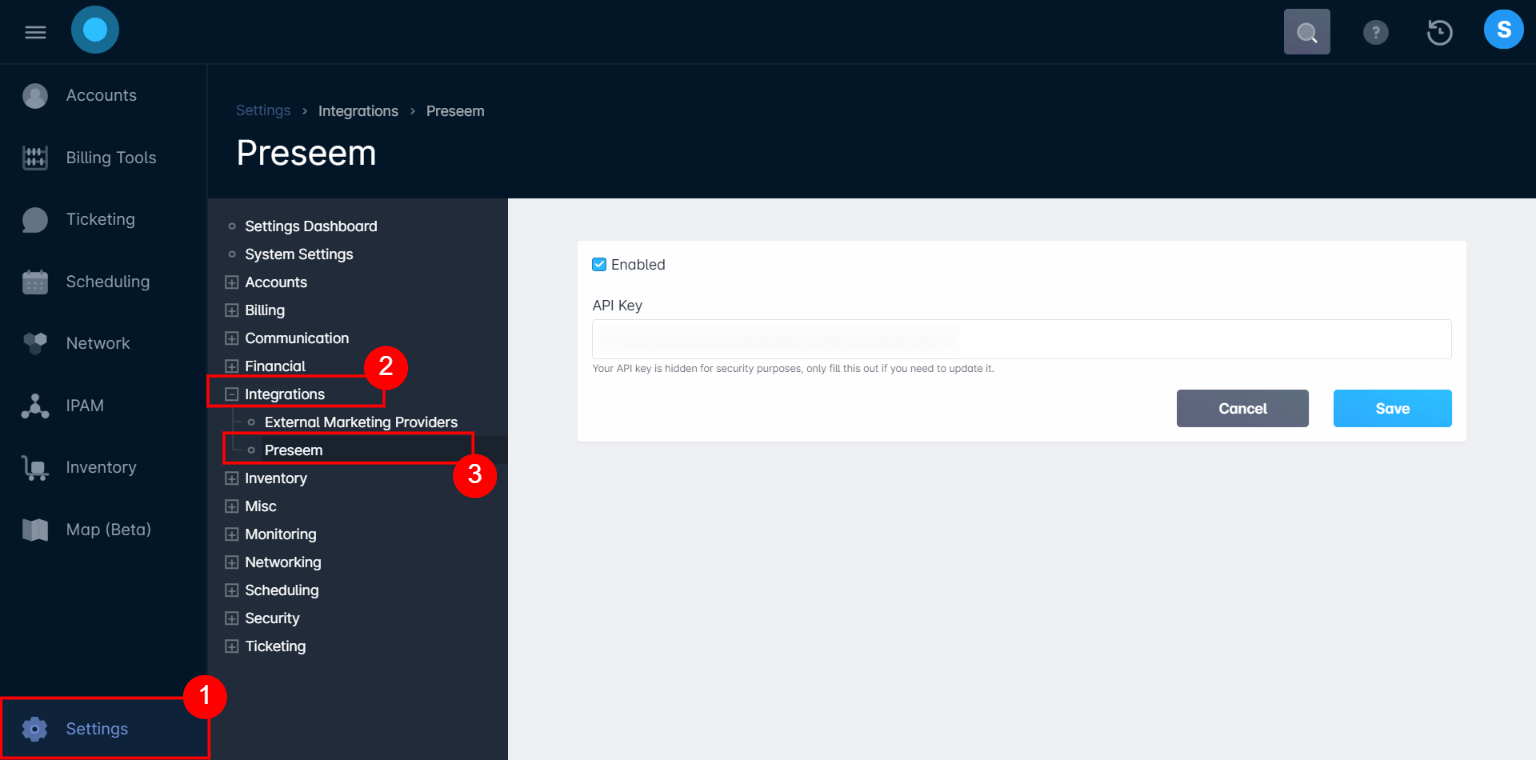Click the Scheduling calendar icon
This screenshot has height=760, width=1536.
(35, 282)
